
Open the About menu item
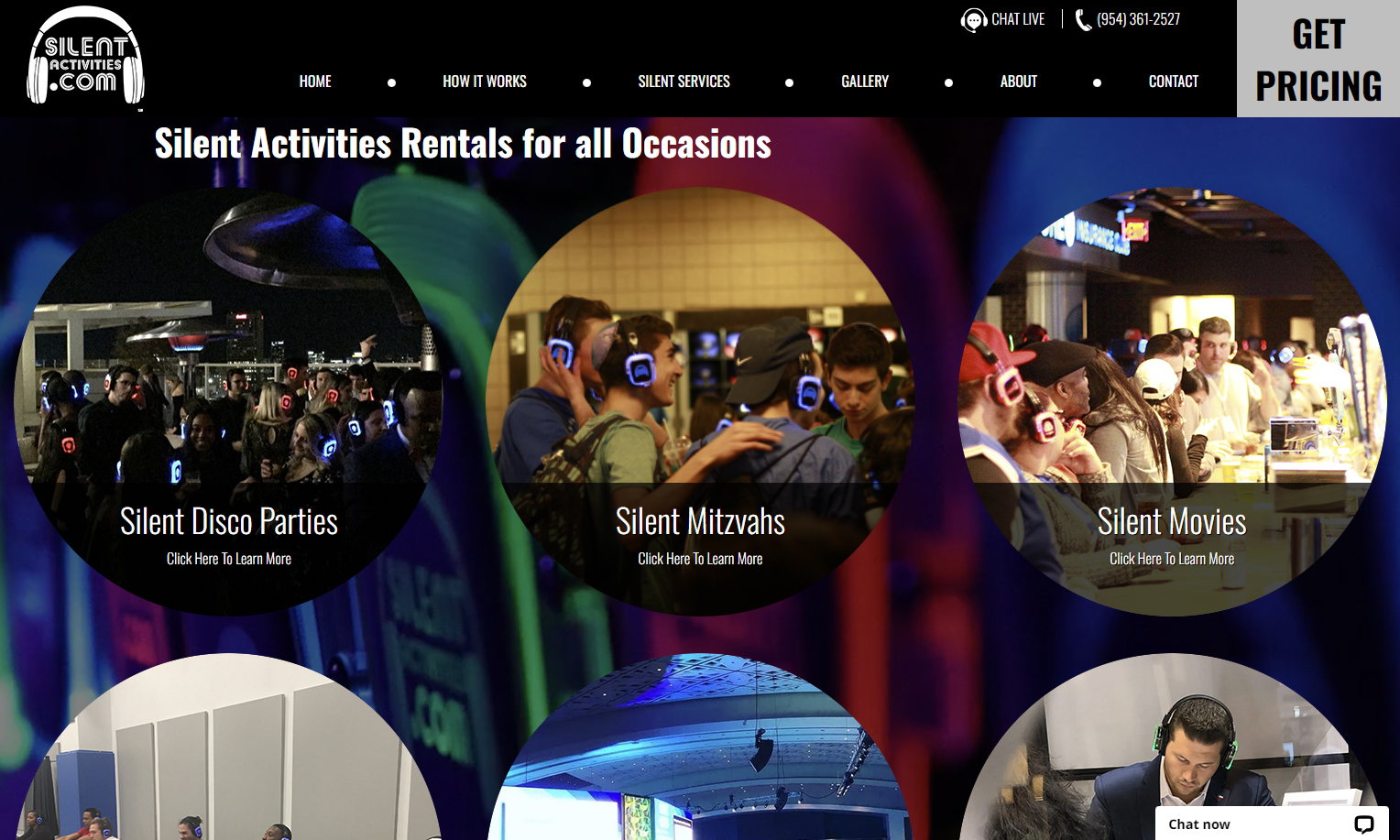click(1019, 82)
